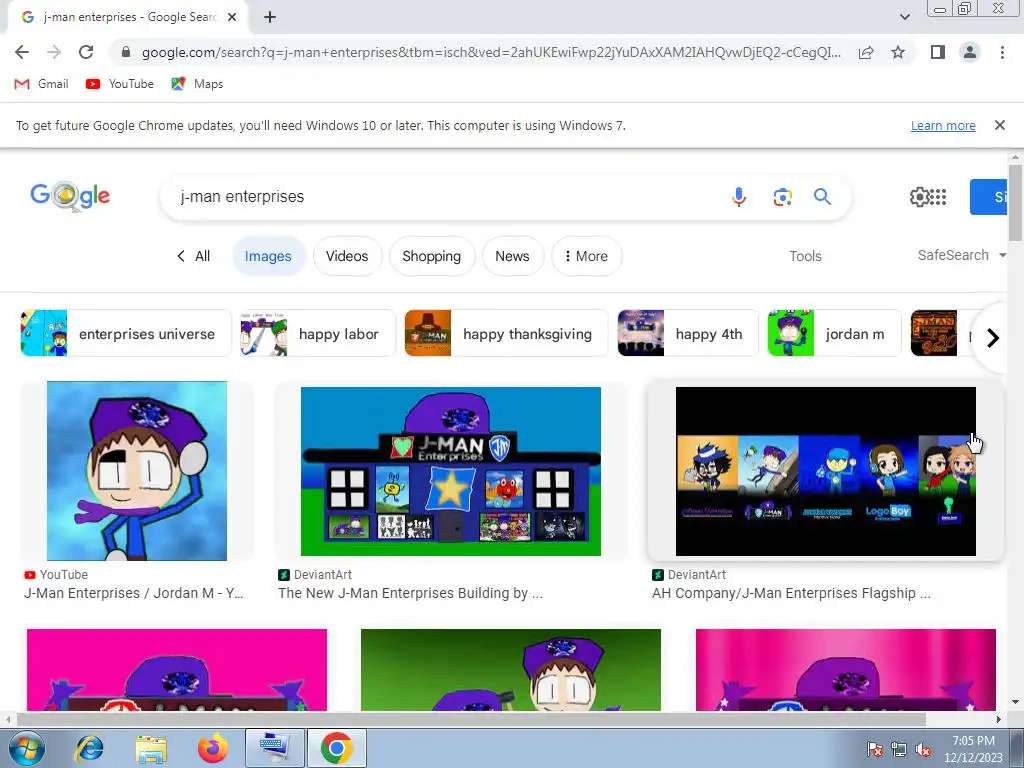Submit search with magnifying glass icon
The image size is (1024, 768).
822,197
